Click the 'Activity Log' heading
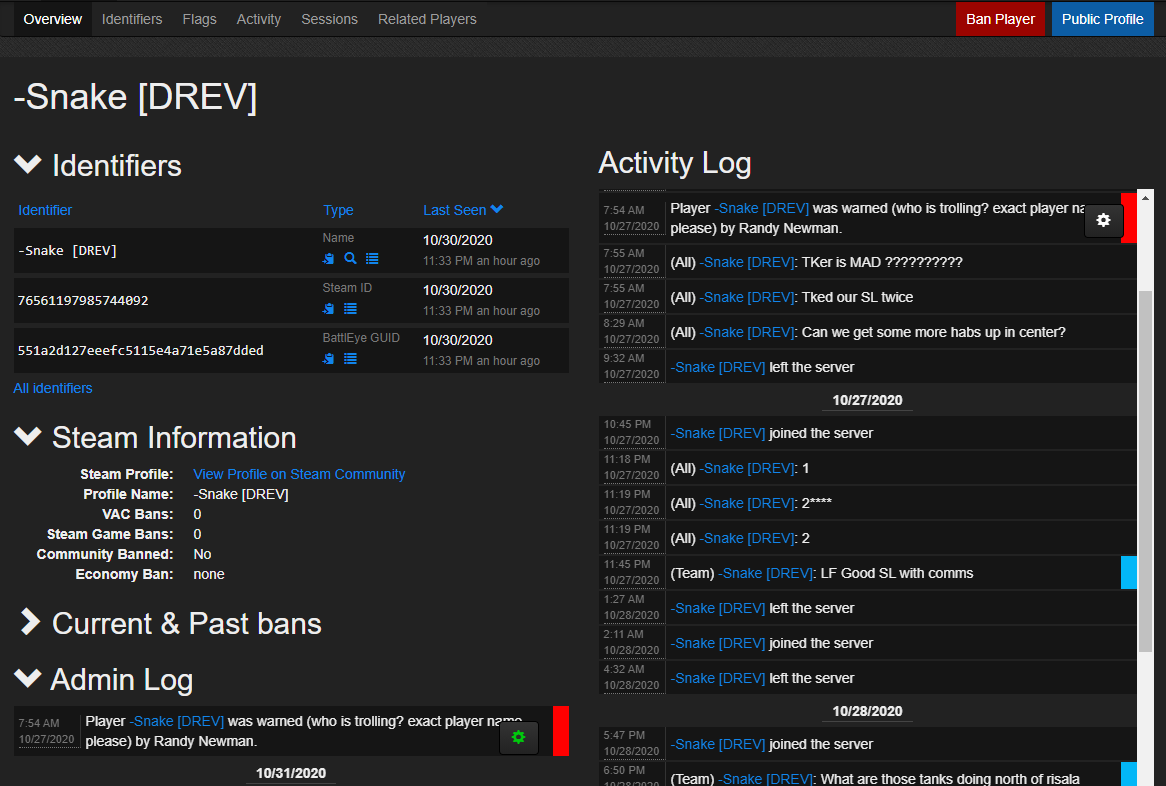Screen dimensions: 1166x786 (674, 163)
